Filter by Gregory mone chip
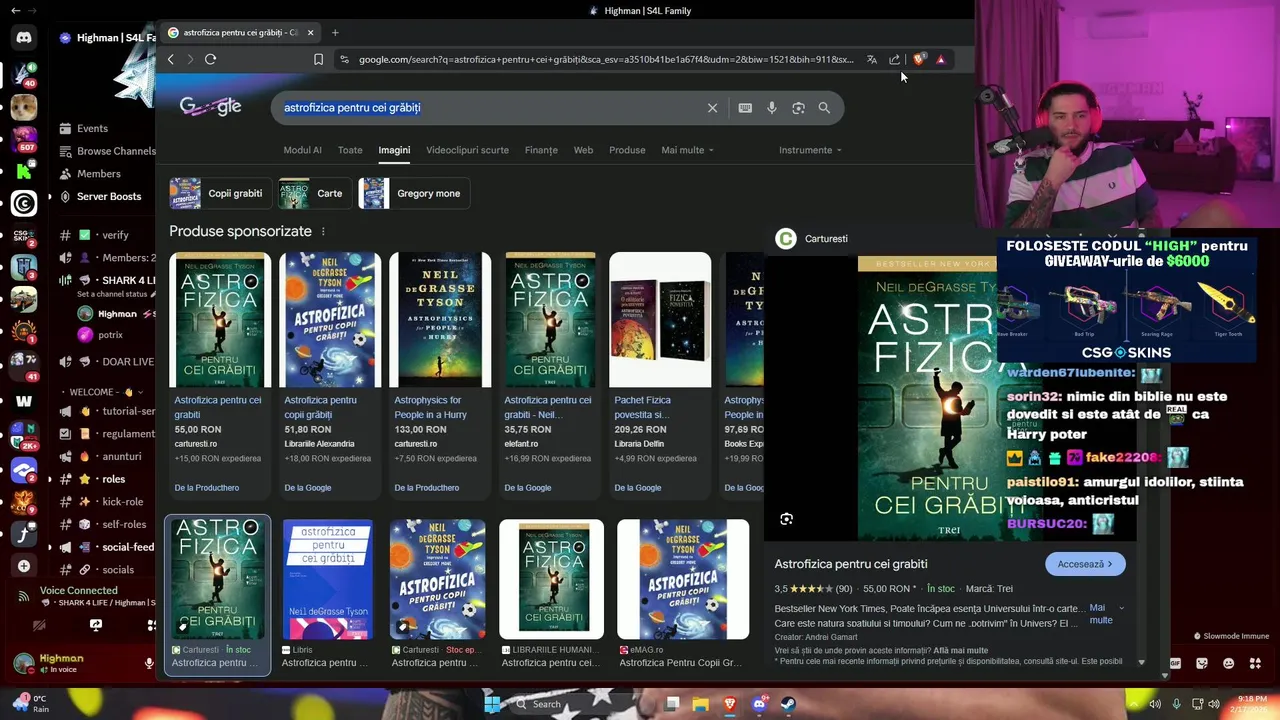1280x720 pixels. click(x=415, y=193)
